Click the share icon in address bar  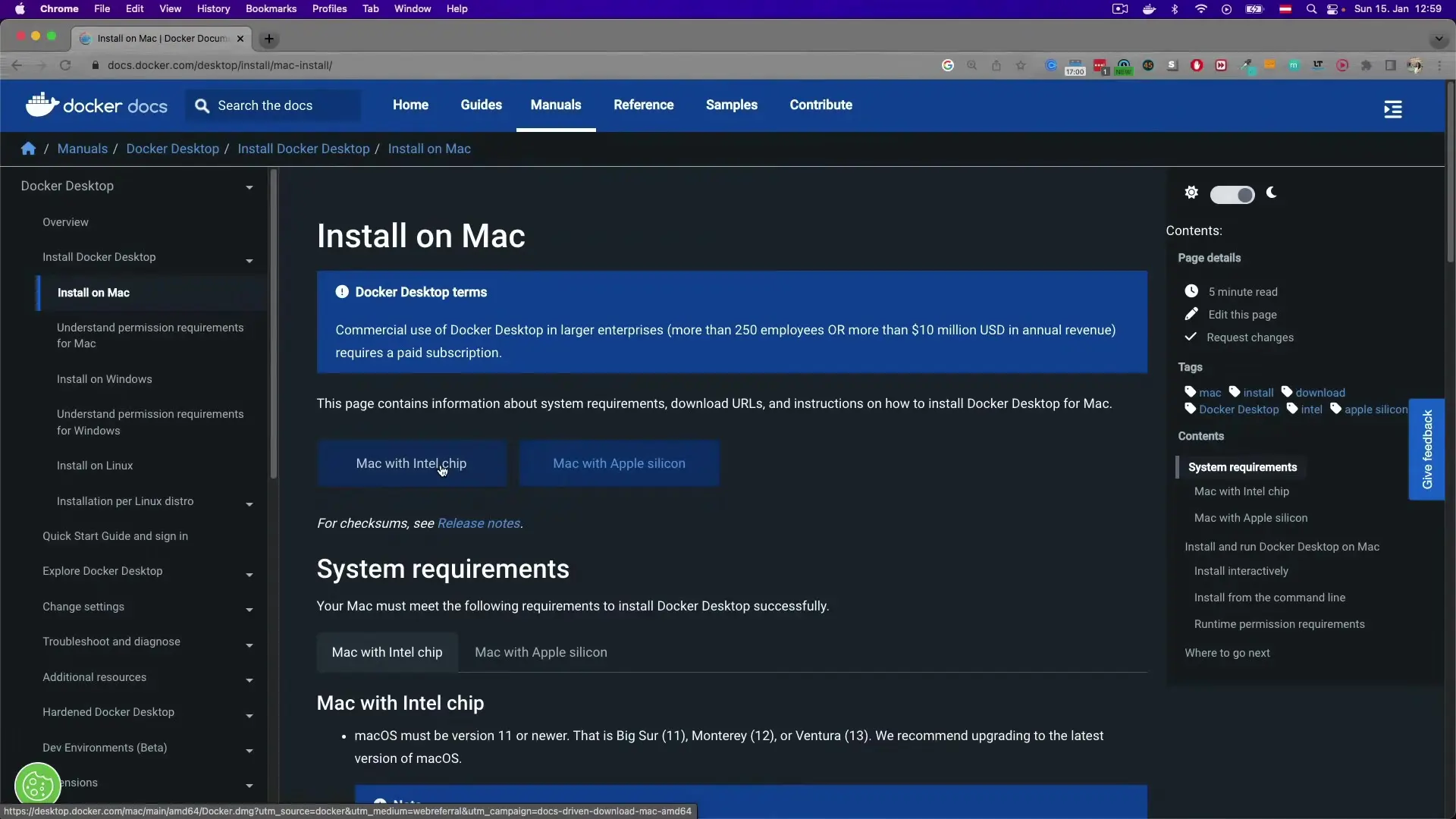click(x=996, y=65)
